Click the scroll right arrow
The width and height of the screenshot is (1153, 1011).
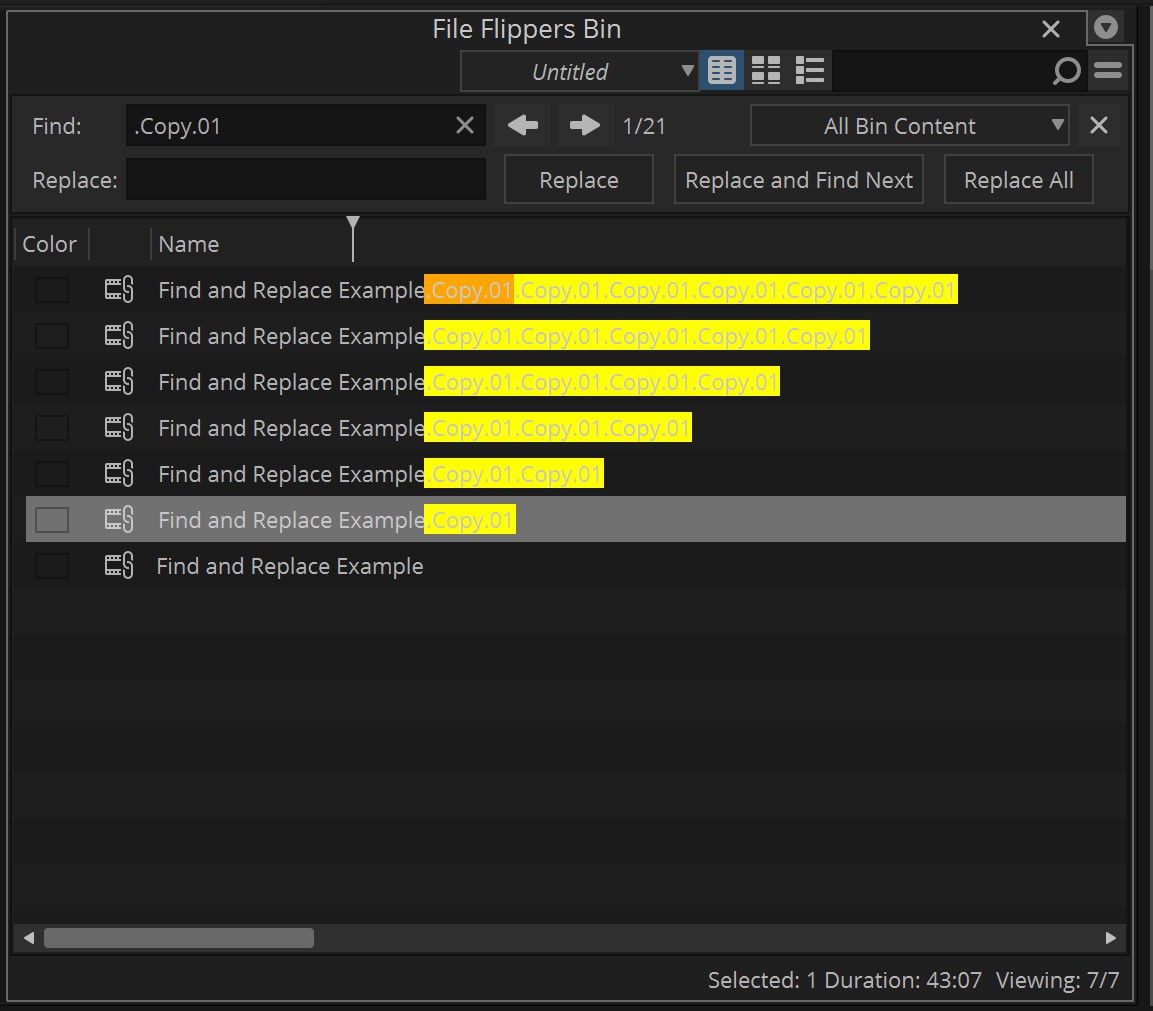(x=1110, y=937)
